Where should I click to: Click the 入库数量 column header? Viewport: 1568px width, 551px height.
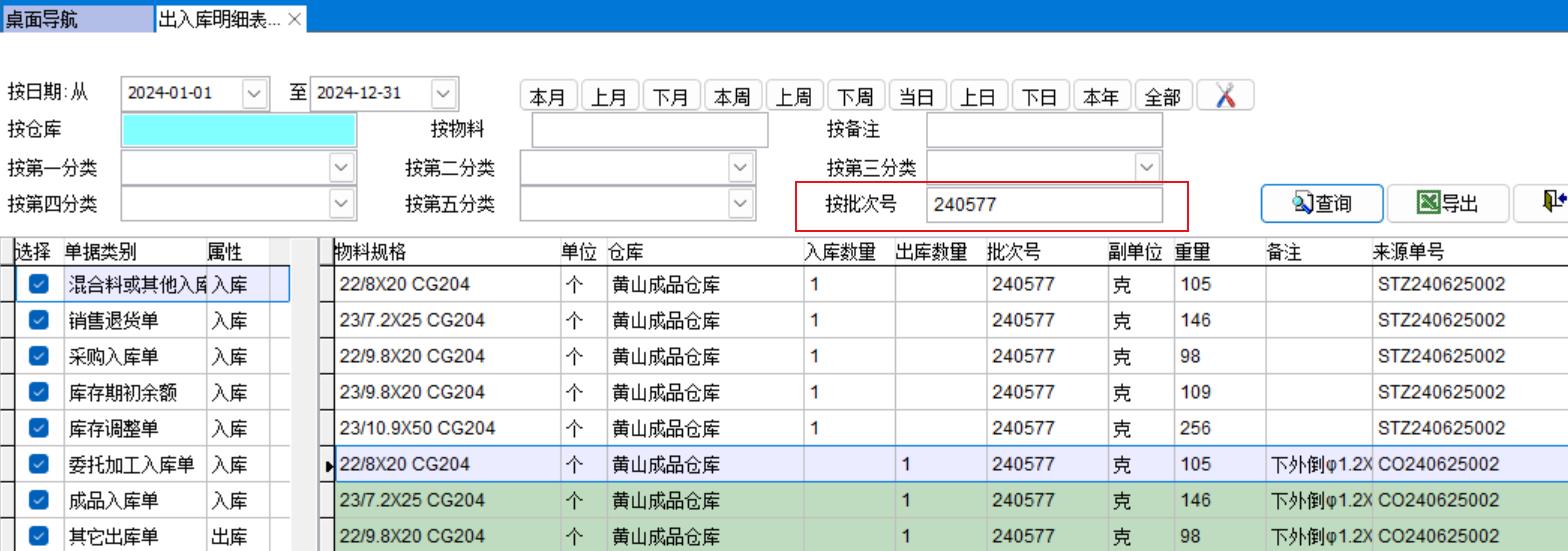point(840,252)
